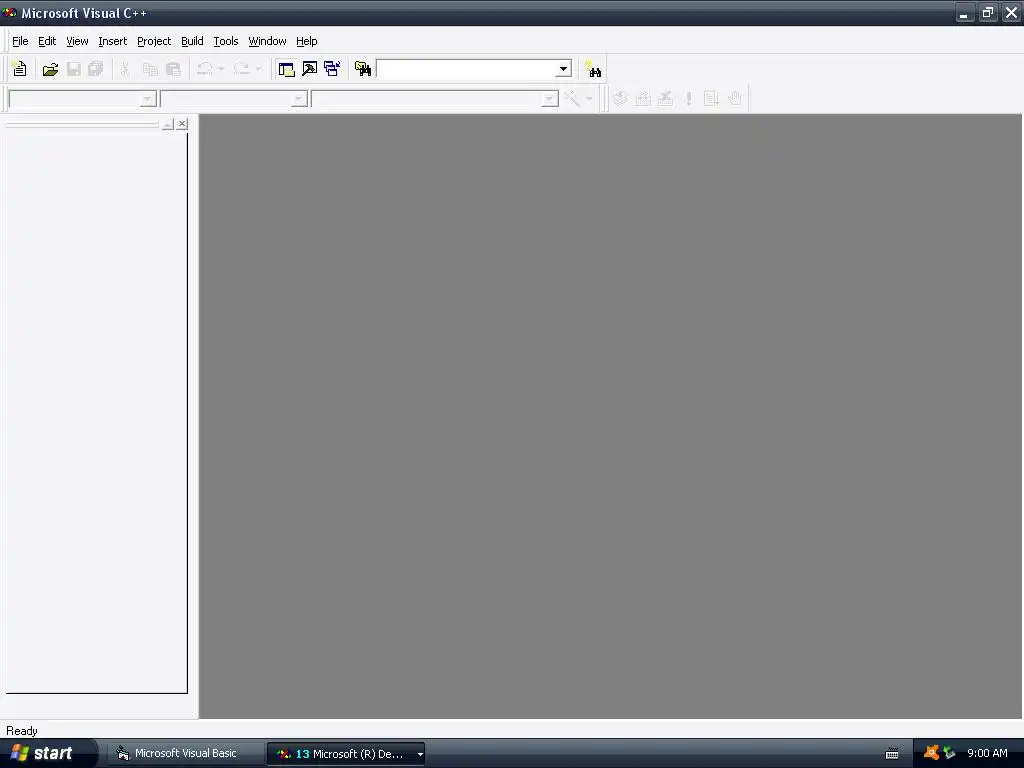The width and height of the screenshot is (1024, 768).
Task: Click the Build icon in build toolbar
Action: point(643,99)
